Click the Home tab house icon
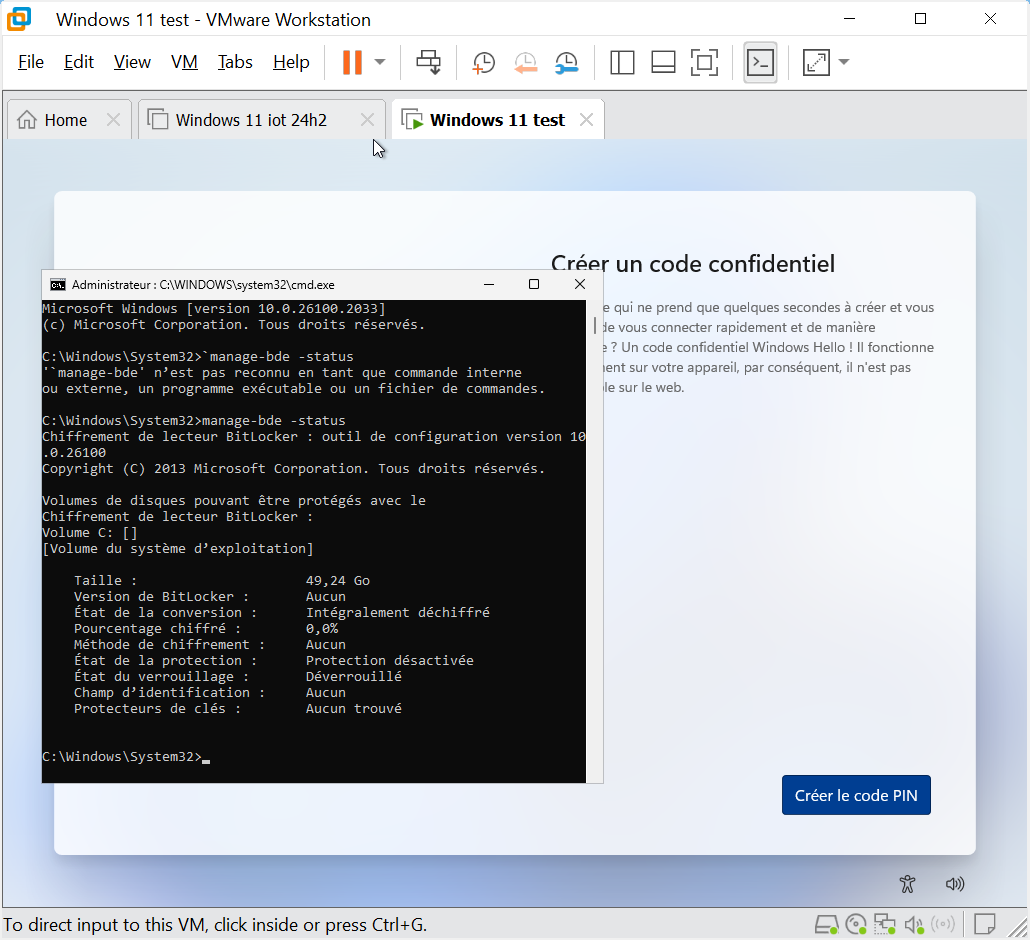 tap(27, 120)
